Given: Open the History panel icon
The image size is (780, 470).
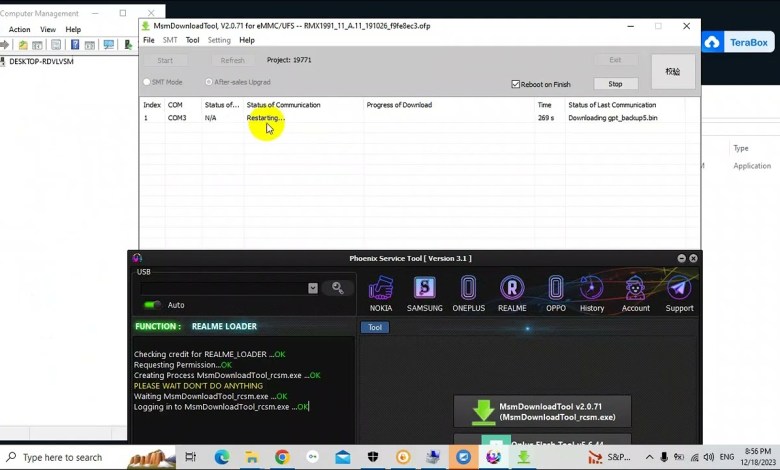Looking at the screenshot, I should click(x=592, y=290).
